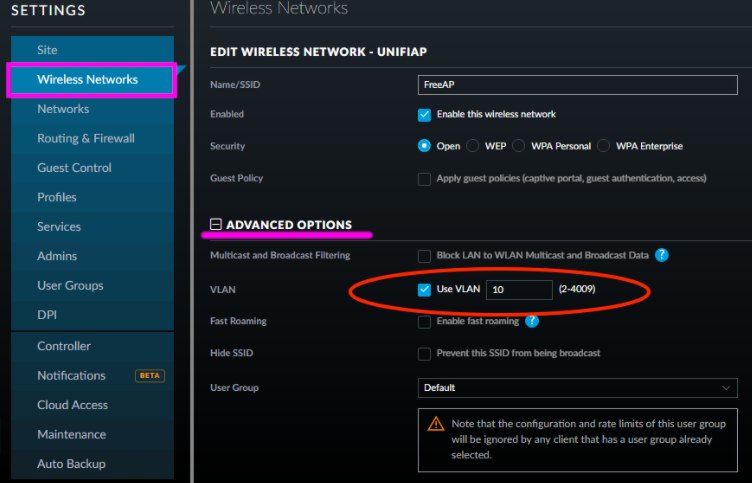Select WPA Personal security option
Image resolution: width=752 pixels, height=483 pixels.
click(518, 146)
